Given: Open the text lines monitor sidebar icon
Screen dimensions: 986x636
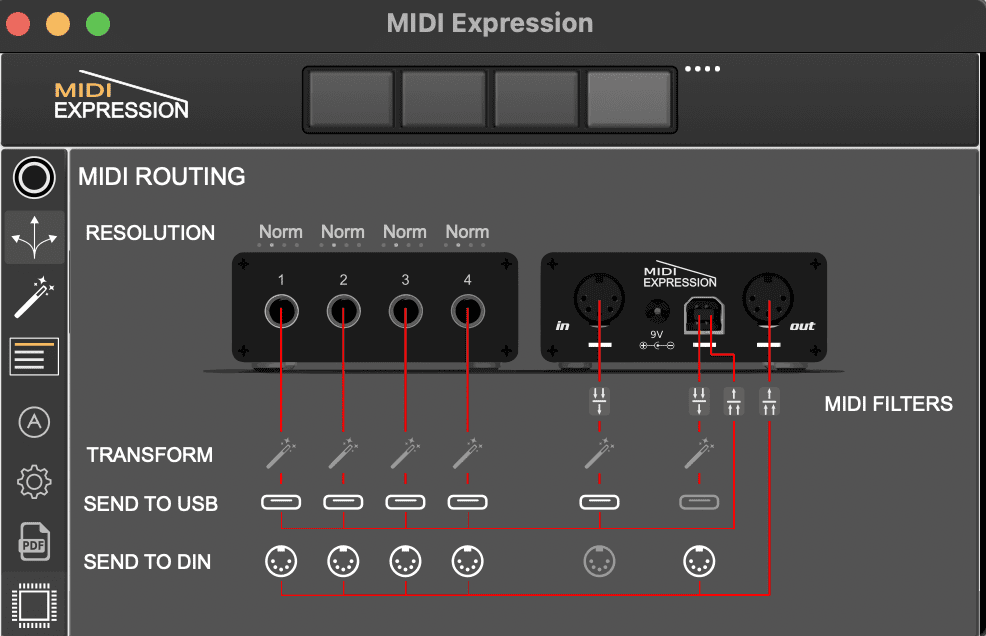Looking at the screenshot, I should tap(34, 357).
